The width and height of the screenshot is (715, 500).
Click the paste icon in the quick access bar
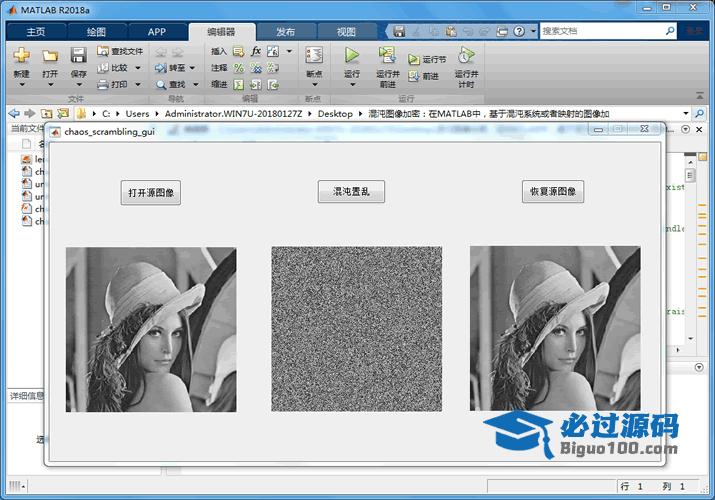click(451, 31)
